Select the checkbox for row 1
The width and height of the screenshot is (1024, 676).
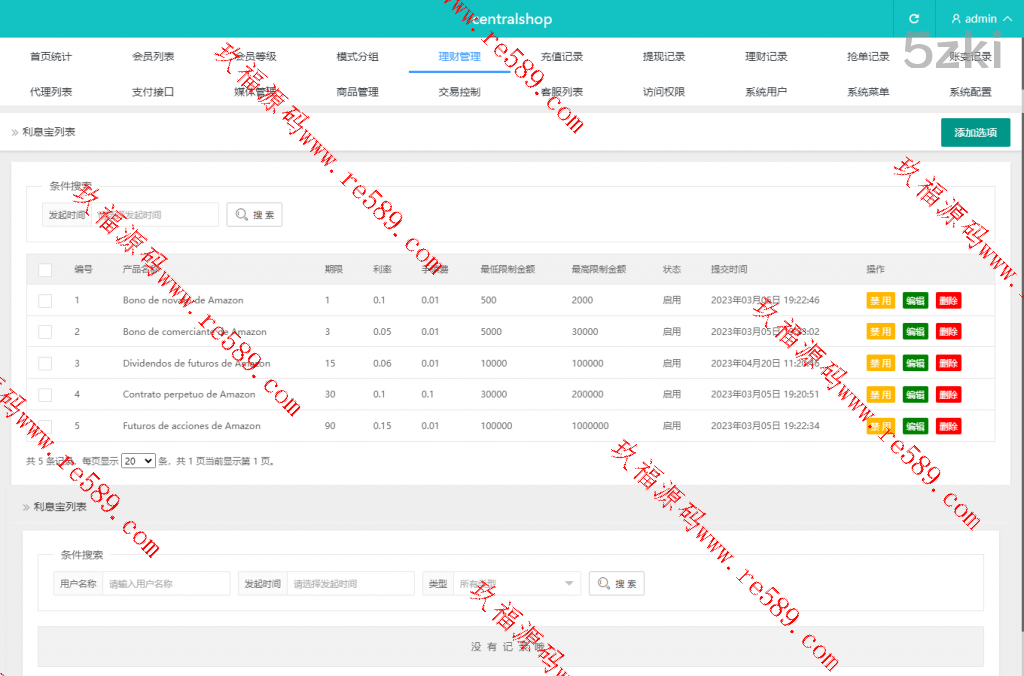[x=45, y=301]
